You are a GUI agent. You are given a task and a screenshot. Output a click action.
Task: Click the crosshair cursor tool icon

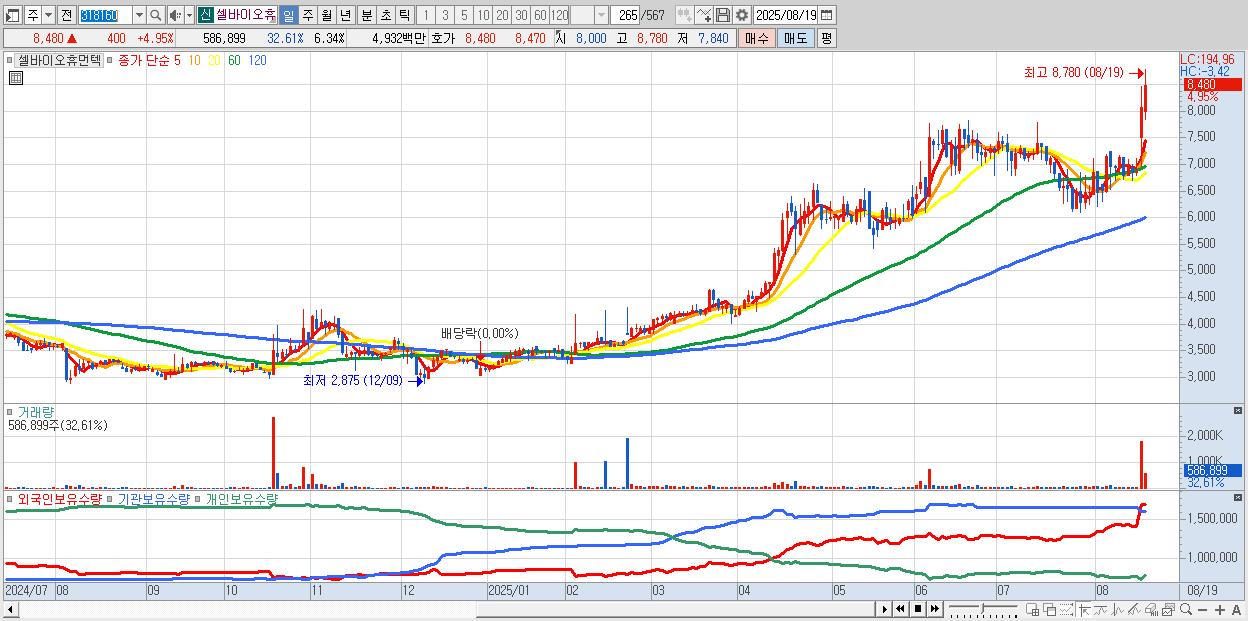[1083, 610]
